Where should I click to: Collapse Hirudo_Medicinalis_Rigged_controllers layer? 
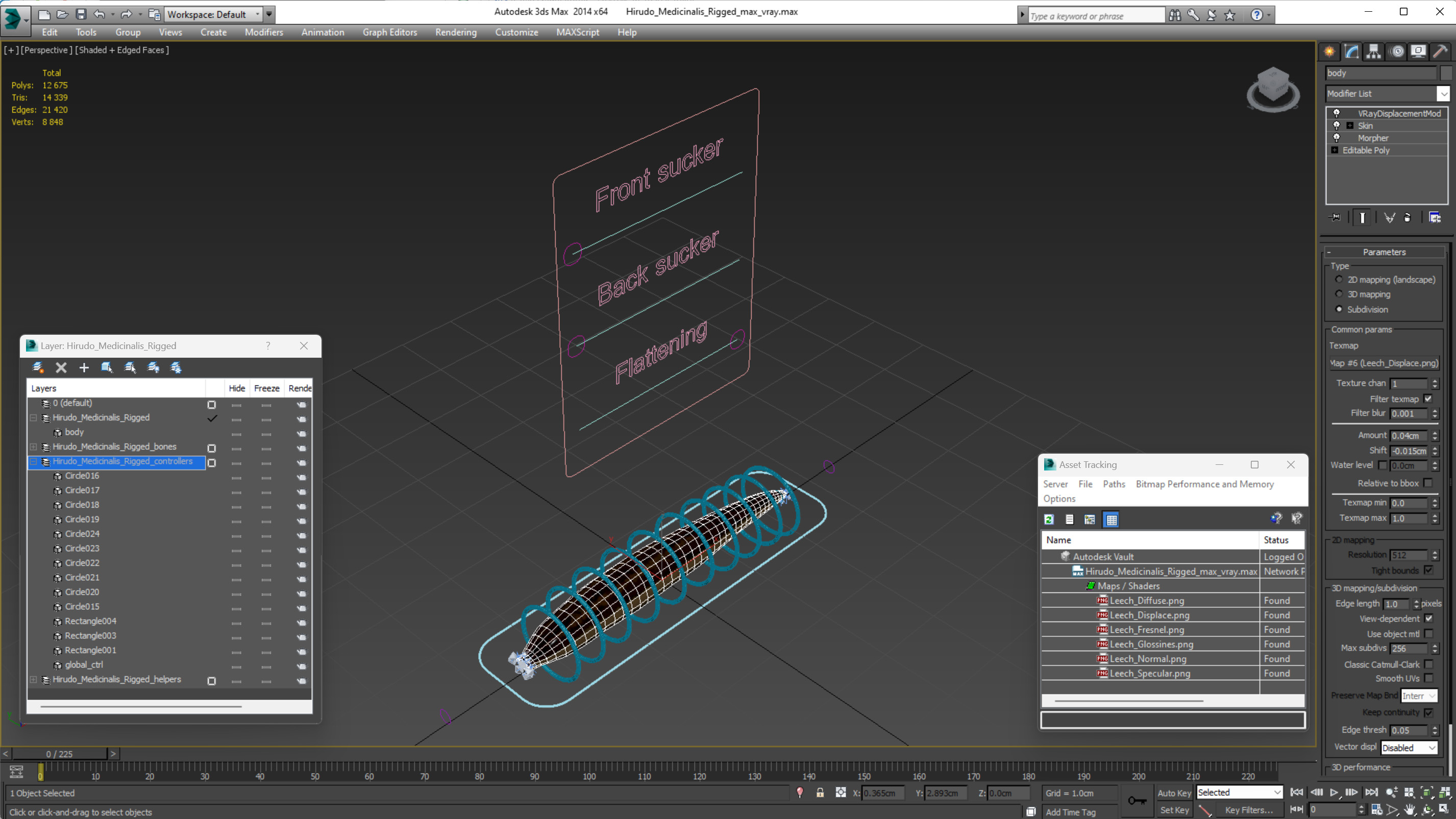(x=33, y=461)
